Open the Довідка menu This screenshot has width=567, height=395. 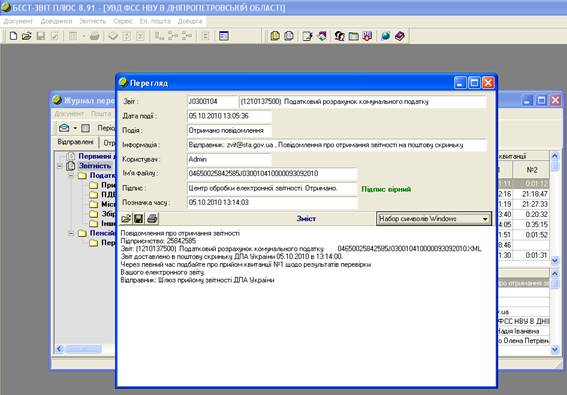pyautogui.click(x=190, y=21)
